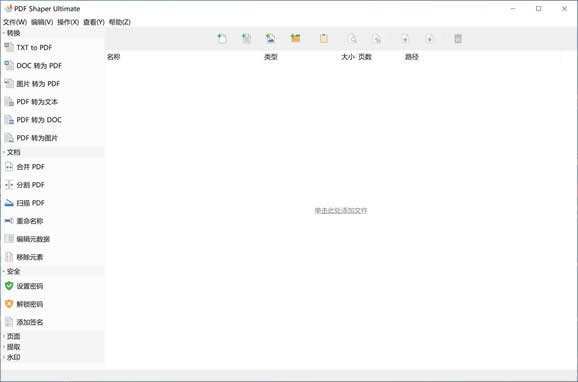This screenshot has width=578, height=382.
Task: Click the 单击此处添加文件 link
Action: [x=341, y=211]
